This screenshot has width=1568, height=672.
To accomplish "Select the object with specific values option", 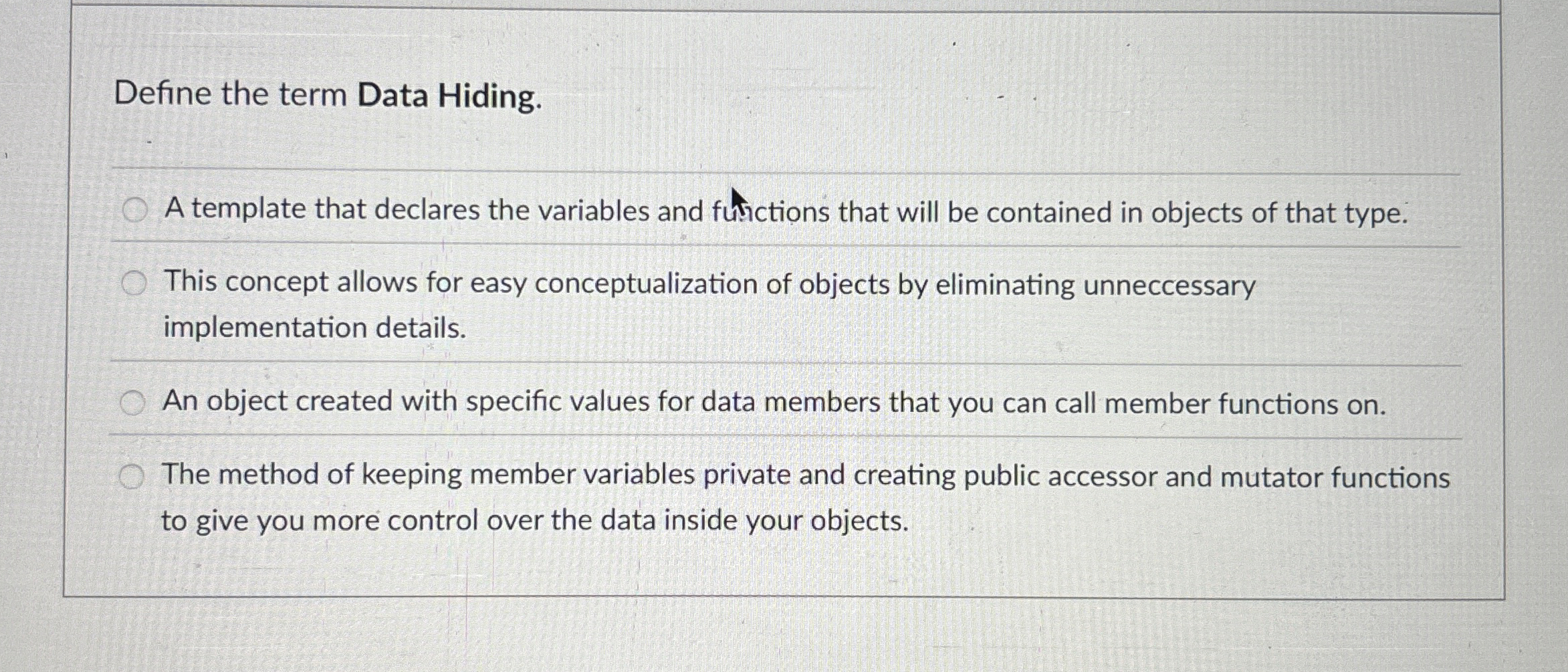I will pyautogui.click(x=133, y=401).
